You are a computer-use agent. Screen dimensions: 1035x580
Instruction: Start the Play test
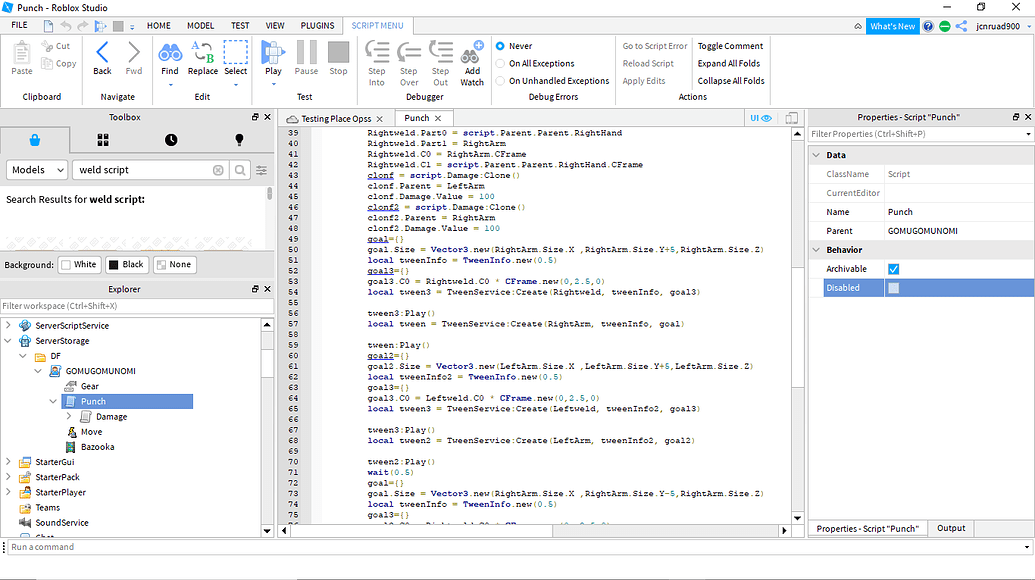click(x=273, y=52)
